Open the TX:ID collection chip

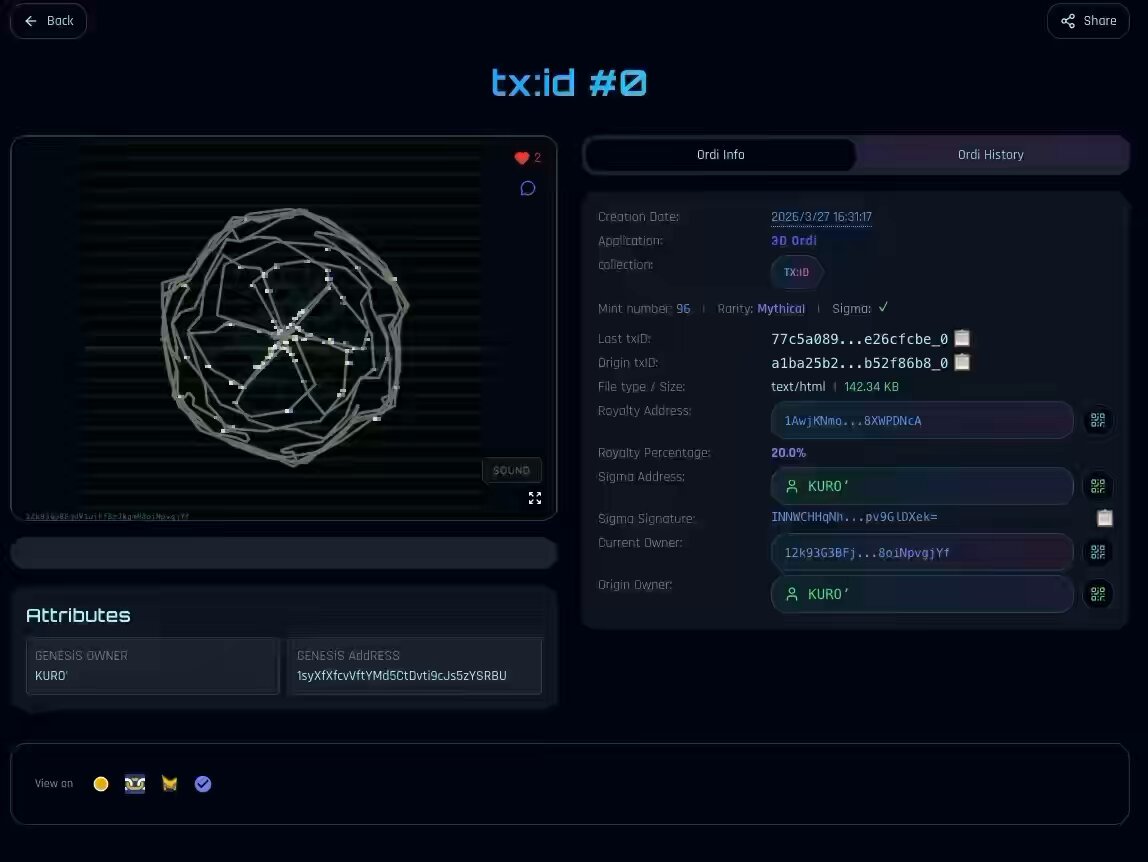797,272
